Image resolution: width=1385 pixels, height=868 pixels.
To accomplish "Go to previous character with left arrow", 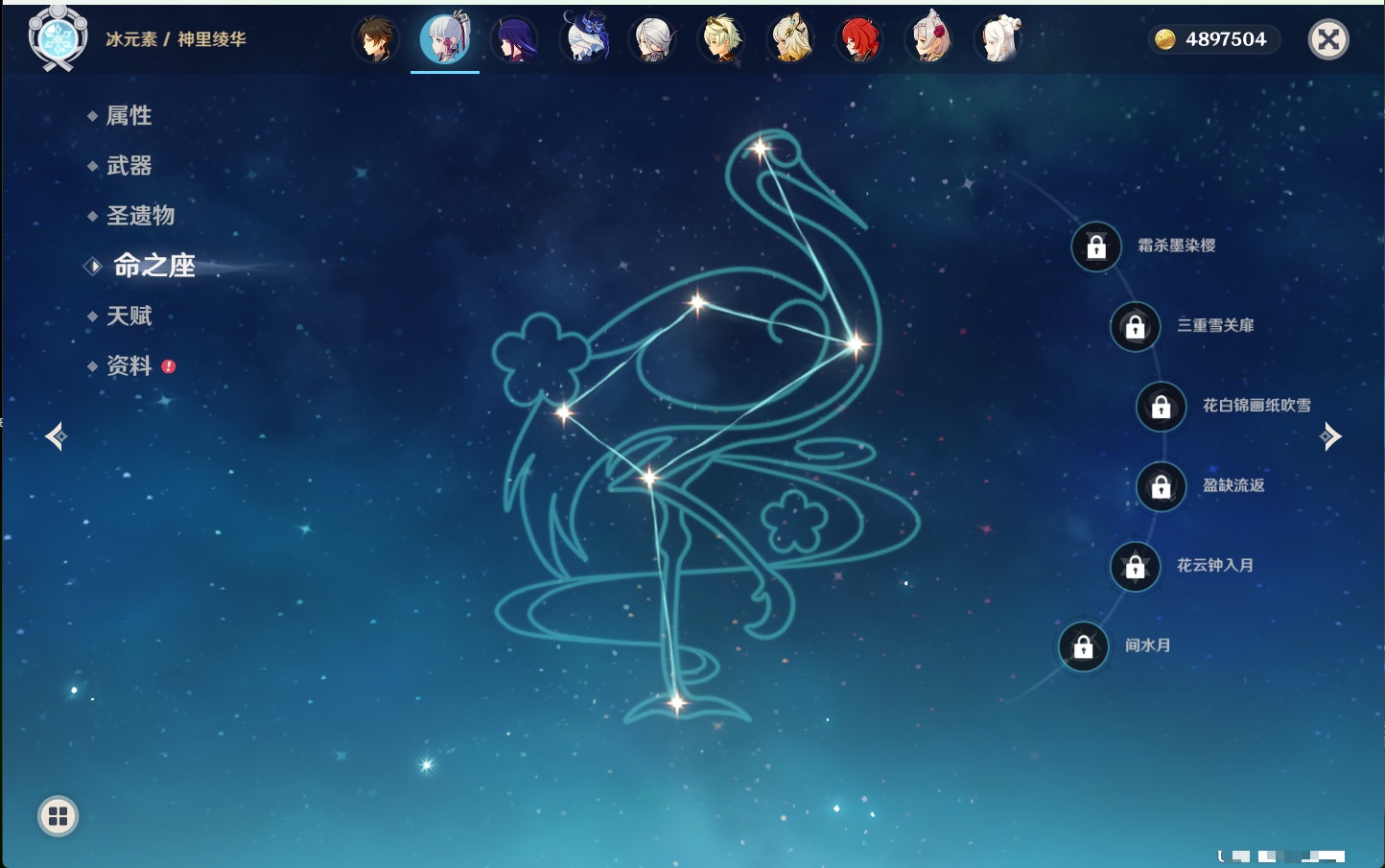I will [x=56, y=436].
